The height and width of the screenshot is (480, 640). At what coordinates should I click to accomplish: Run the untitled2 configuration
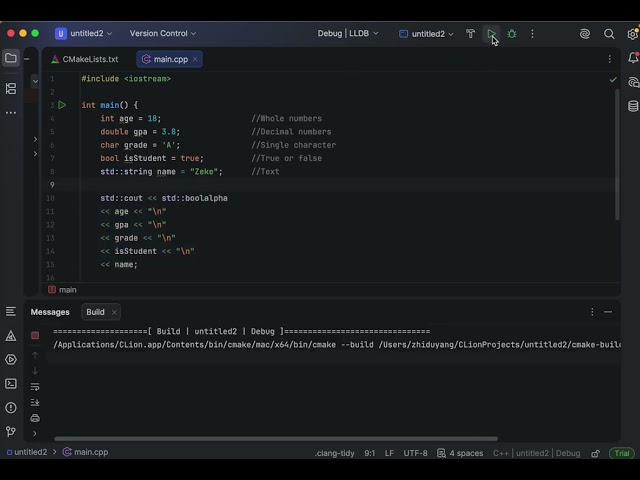click(491, 34)
